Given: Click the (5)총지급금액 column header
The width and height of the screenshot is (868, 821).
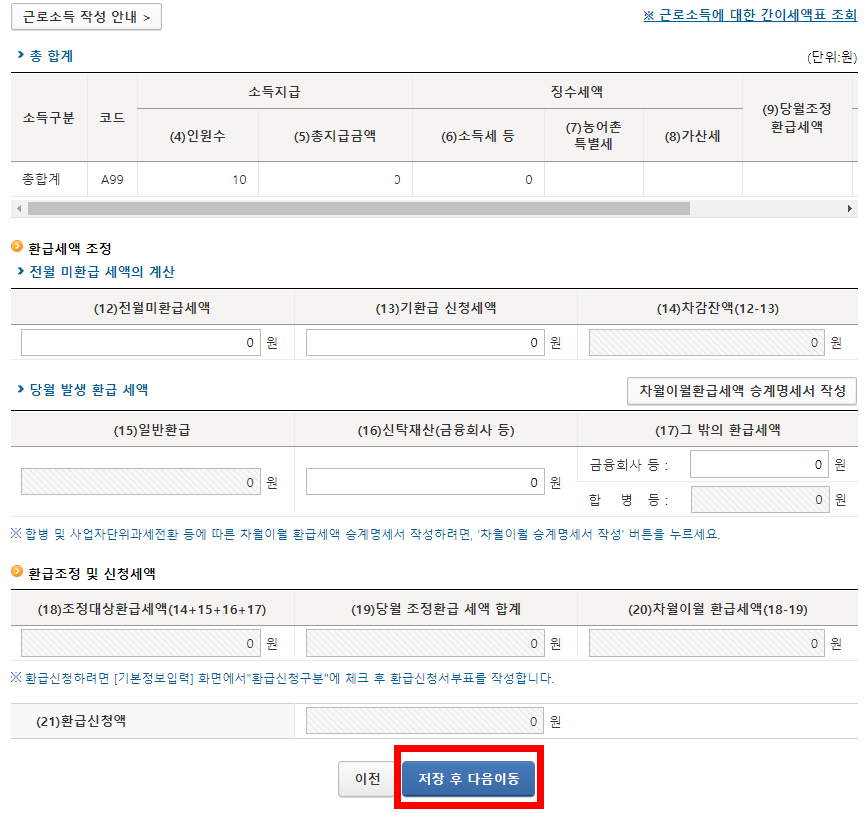Looking at the screenshot, I should pyautogui.click(x=335, y=136).
